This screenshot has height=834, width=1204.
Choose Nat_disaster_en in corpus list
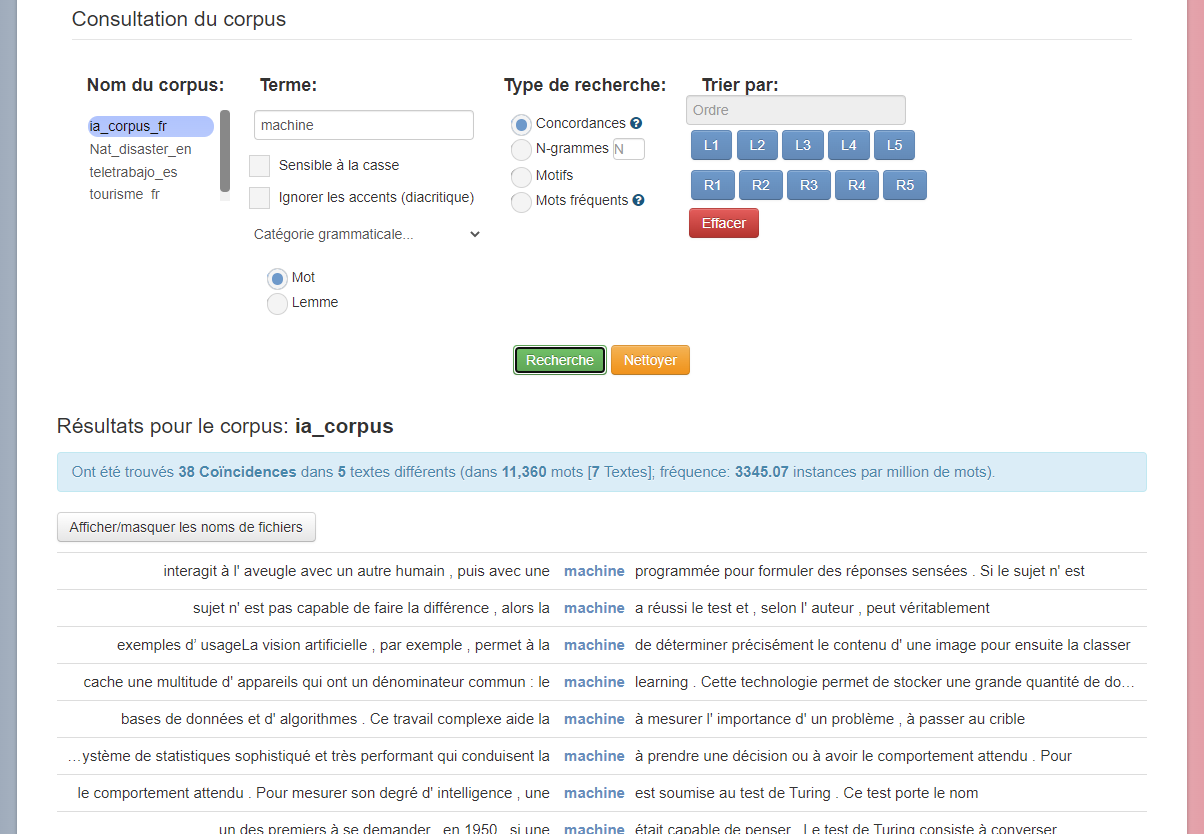click(140, 149)
